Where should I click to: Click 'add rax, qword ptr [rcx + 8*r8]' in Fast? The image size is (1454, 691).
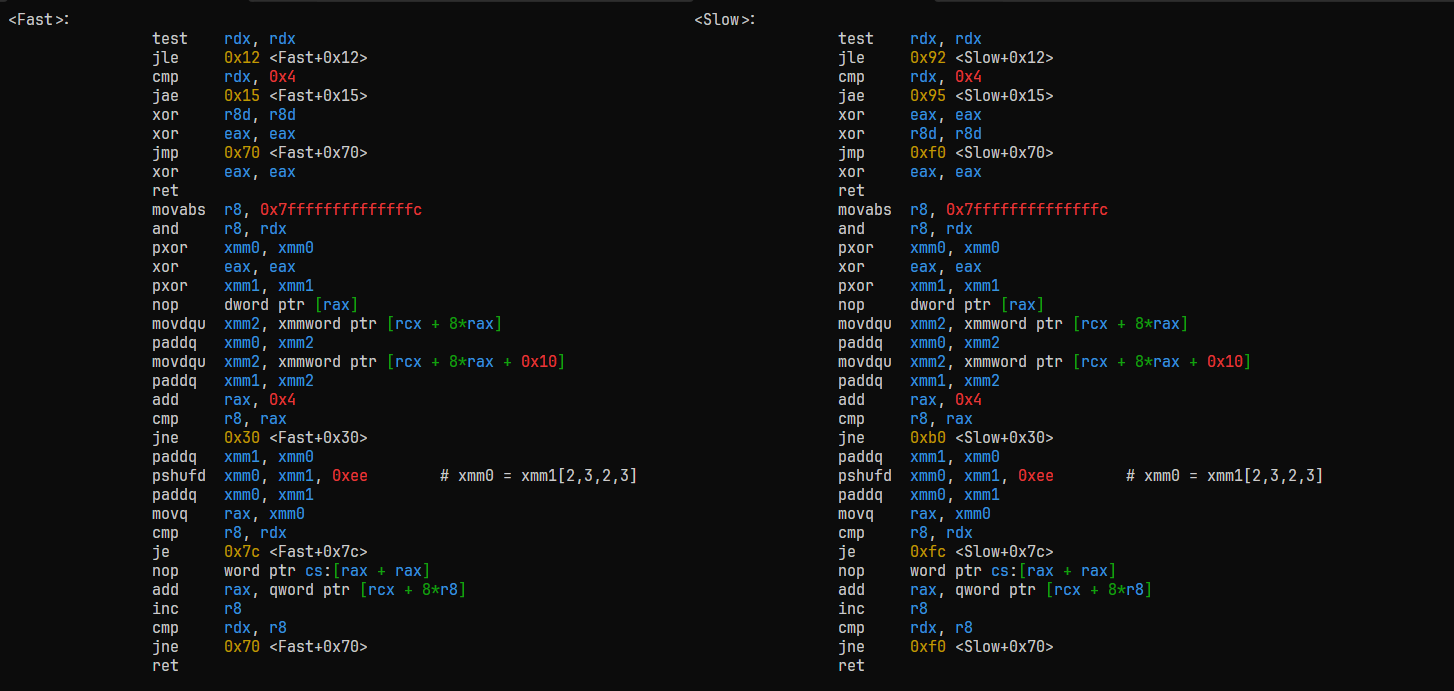pos(309,590)
